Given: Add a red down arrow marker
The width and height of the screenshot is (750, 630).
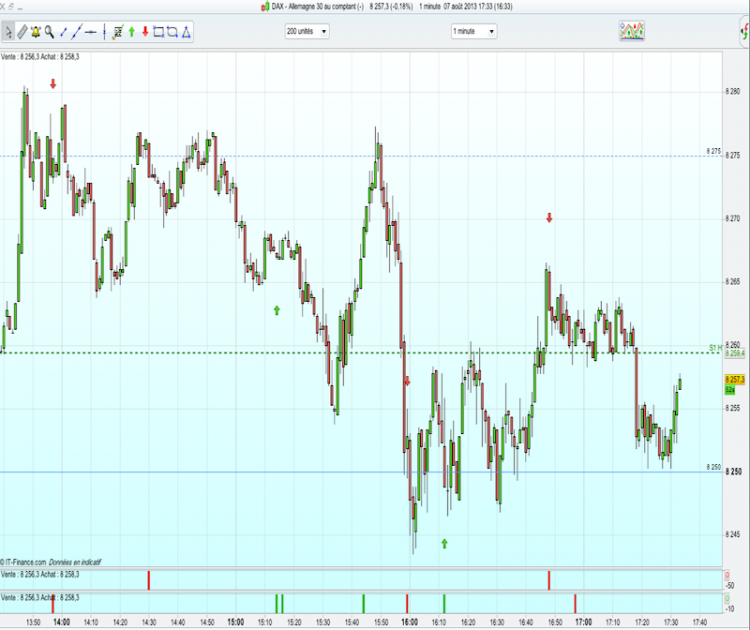Looking at the screenshot, I should (x=145, y=32).
